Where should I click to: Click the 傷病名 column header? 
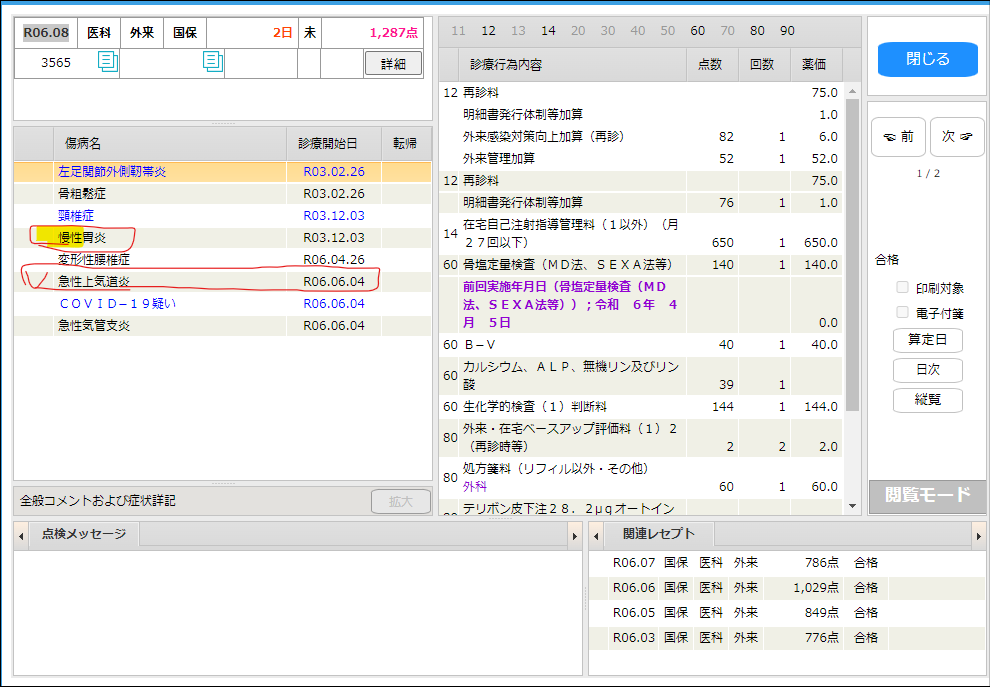click(x=170, y=144)
